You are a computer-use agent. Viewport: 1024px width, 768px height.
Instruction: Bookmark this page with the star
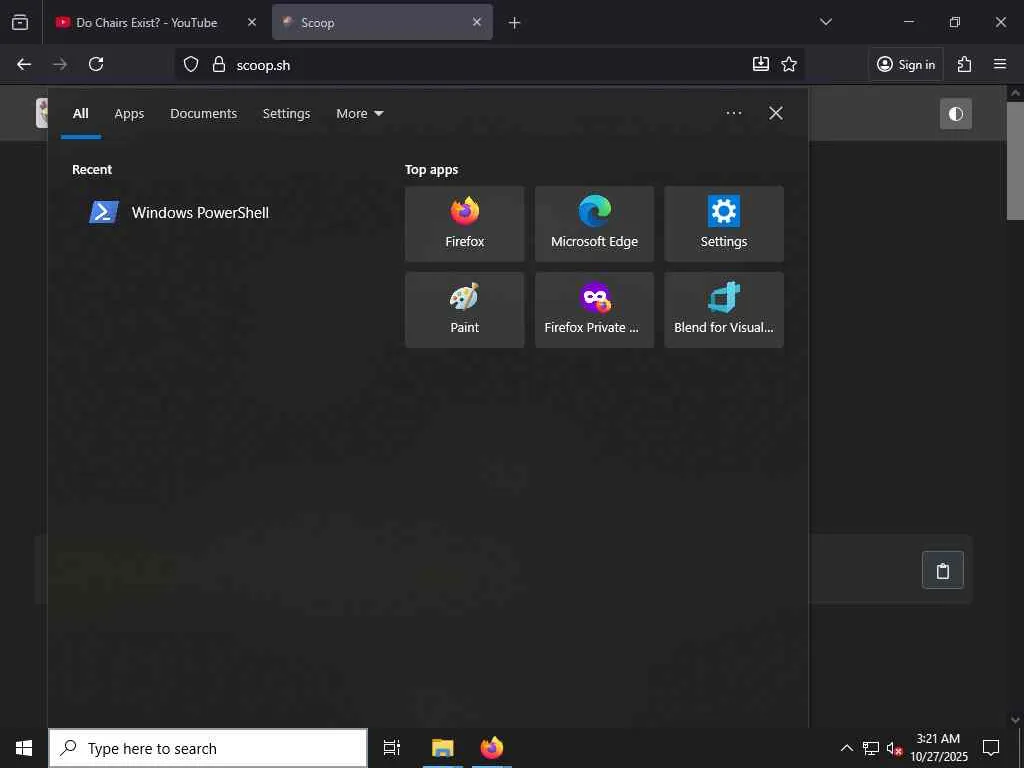pos(789,64)
